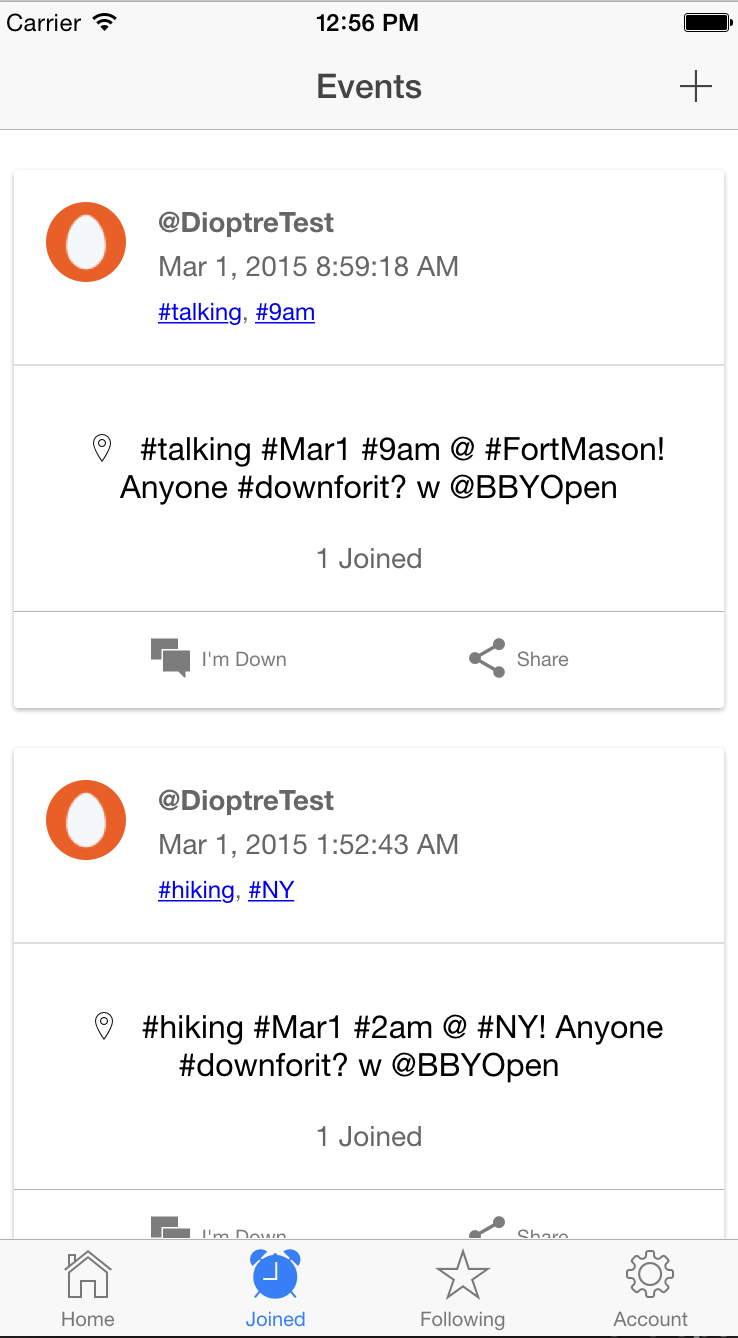Tap the #NY hashtag link
738x1338 pixels.
(x=271, y=891)
